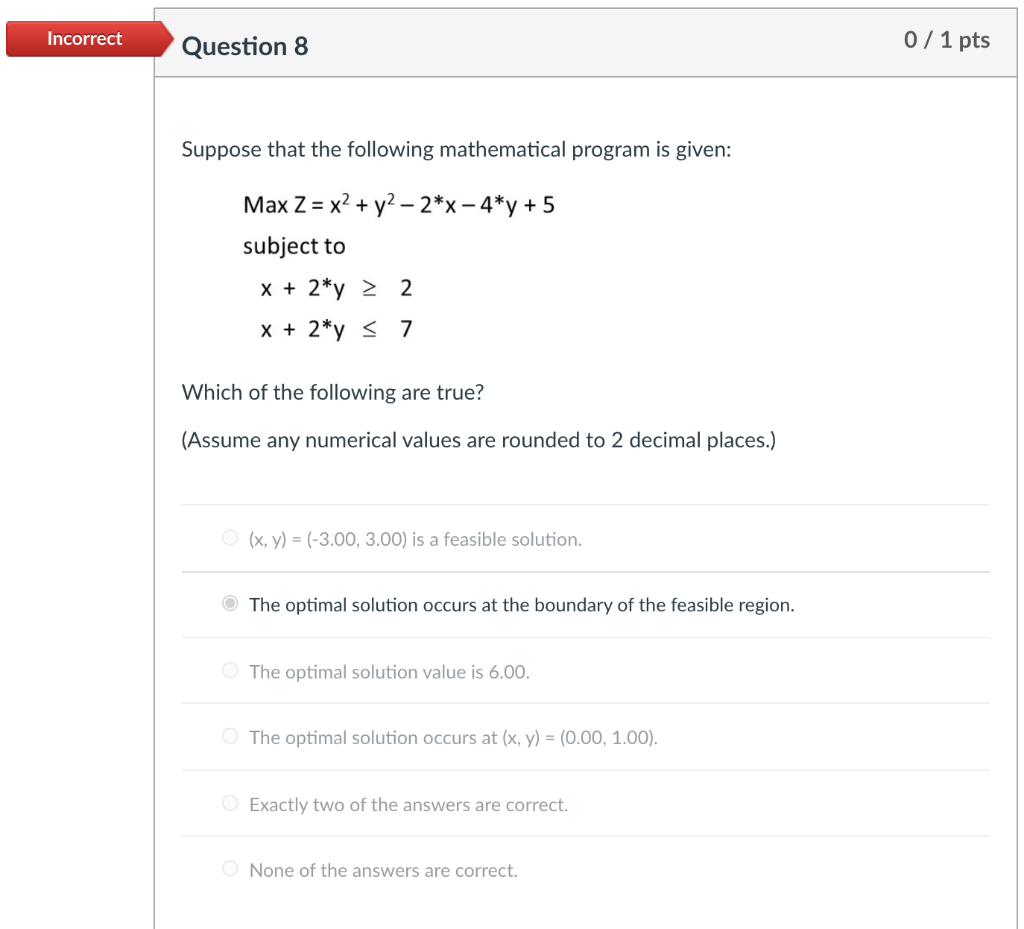Click the problem statement introduction sentence
1024x929 pixels.
[x=456, y=150]
